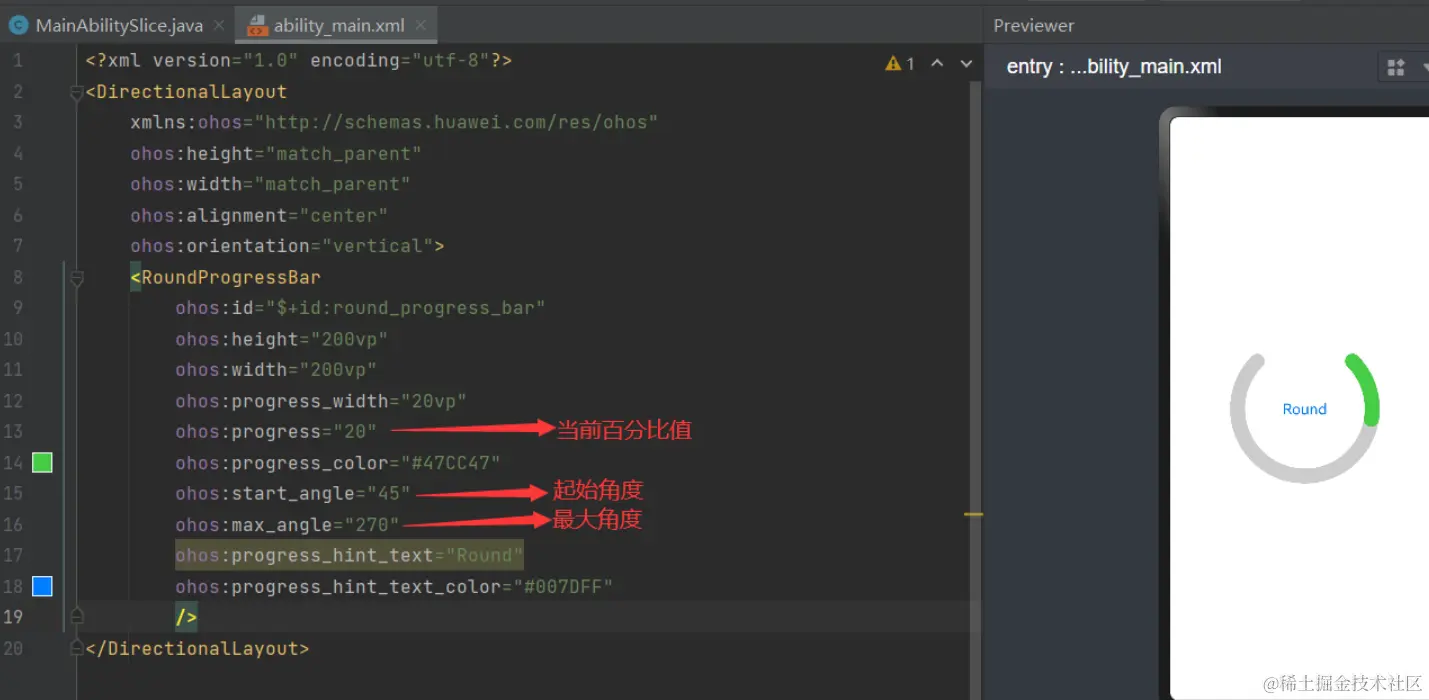Image resolution: width=1429 pixels, height=700 pixels.
Task: Click the entry : ...bility_main.xml preview label
Action: 1114,67
